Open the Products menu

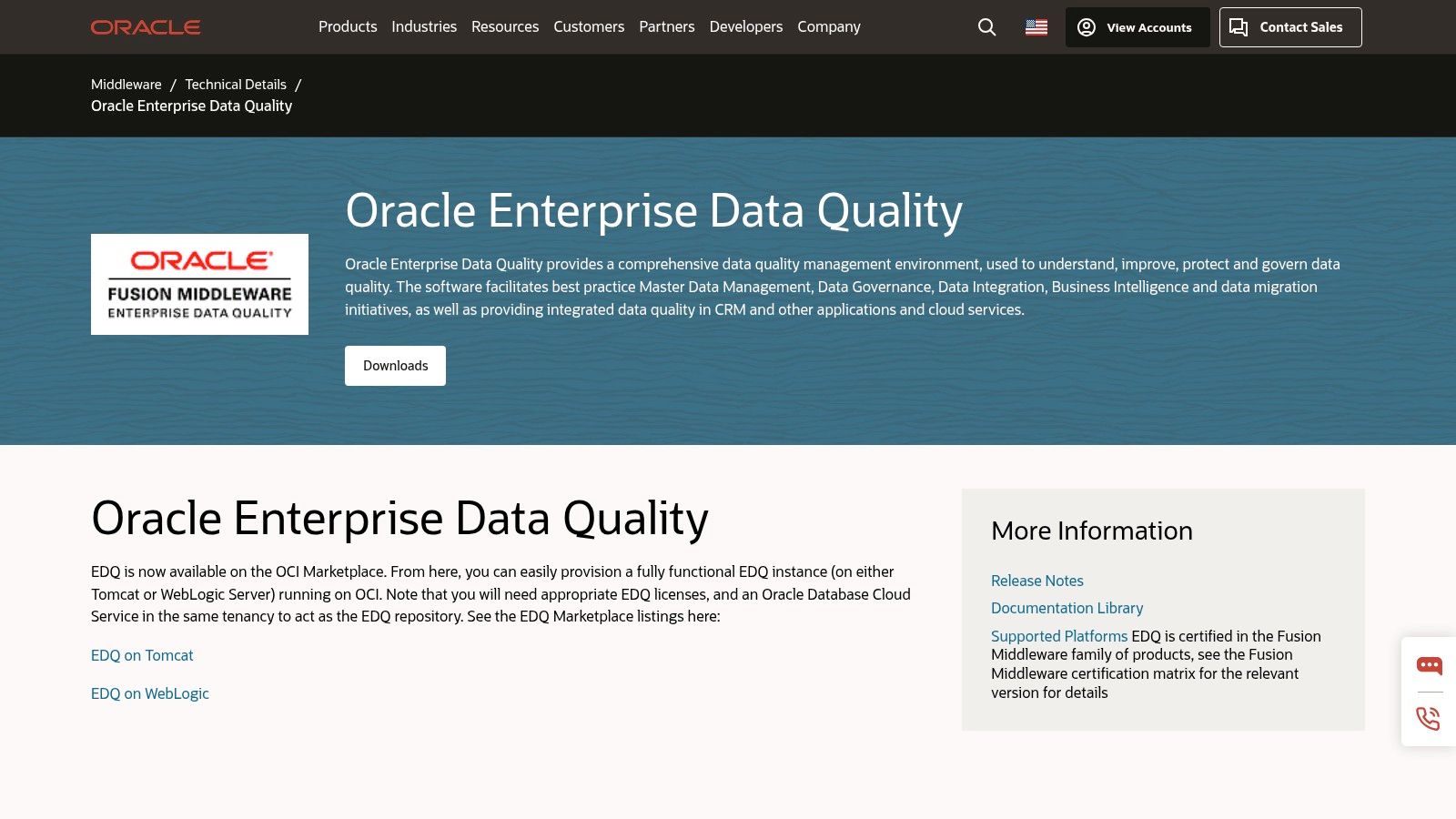click(348, 27)
